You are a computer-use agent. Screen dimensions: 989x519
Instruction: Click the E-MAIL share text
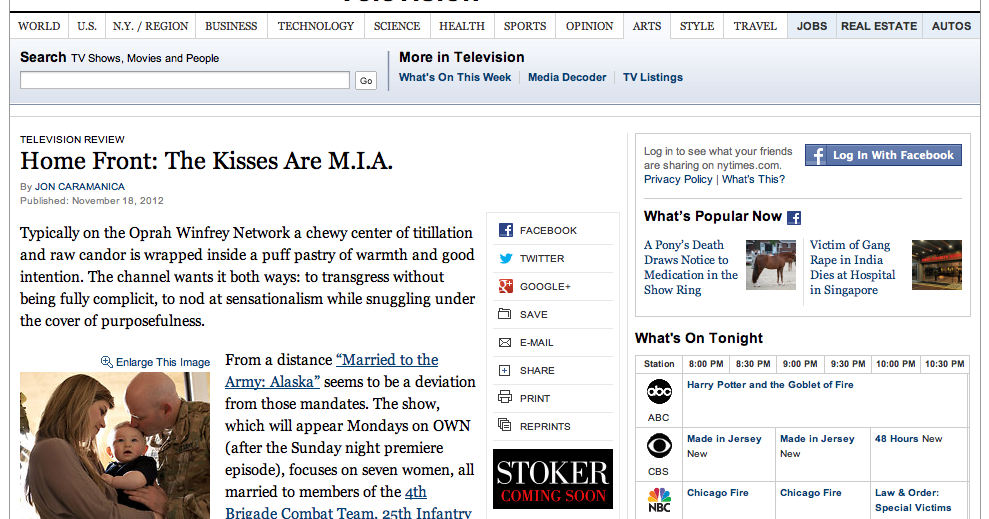click(x=536, y=342)
